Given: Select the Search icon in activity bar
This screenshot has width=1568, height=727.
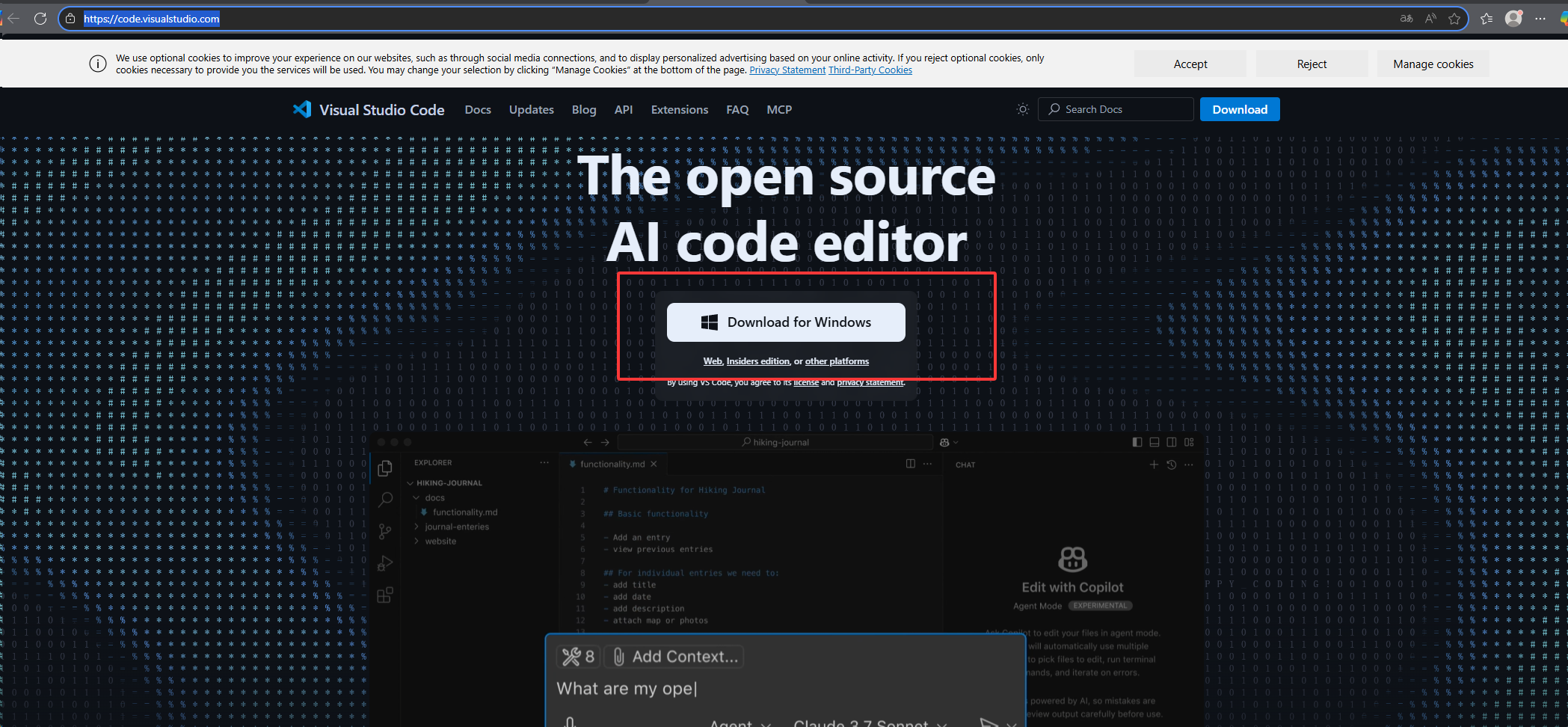Looking at the screenshot, I should pos(385,500).
